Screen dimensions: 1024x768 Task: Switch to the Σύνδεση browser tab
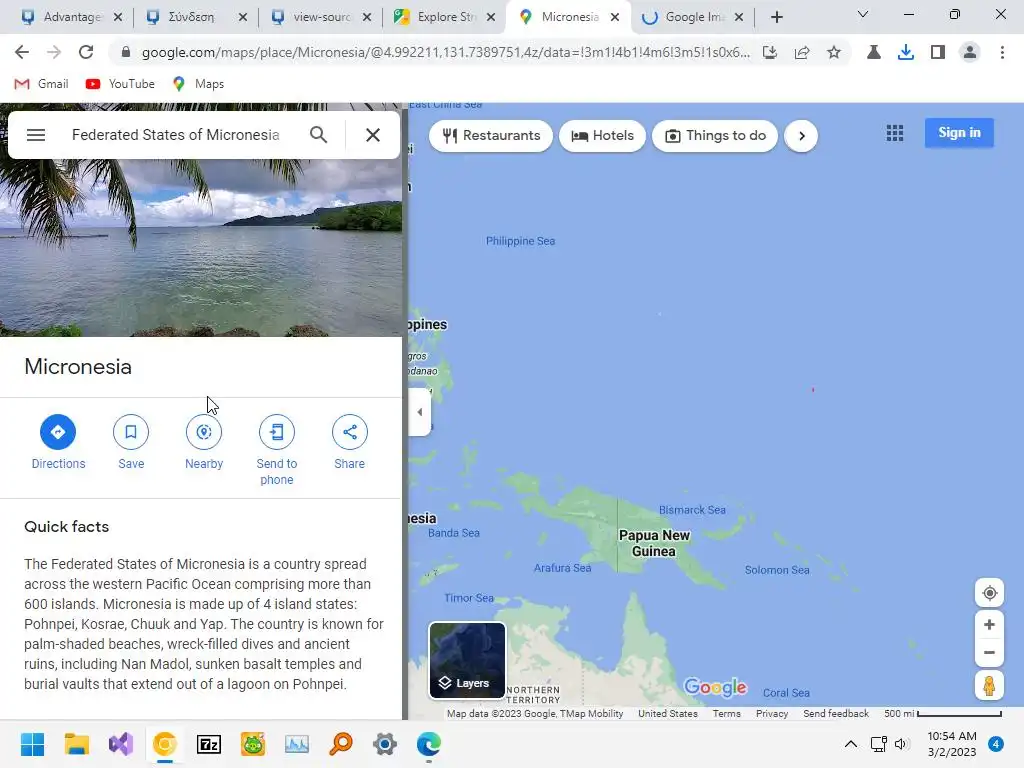[x=196, y=17]
